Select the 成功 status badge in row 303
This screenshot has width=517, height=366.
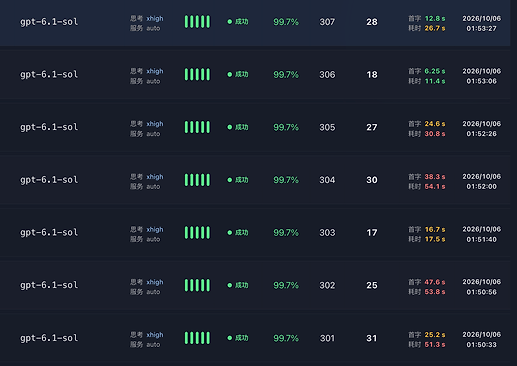click(x=238, y=232)
